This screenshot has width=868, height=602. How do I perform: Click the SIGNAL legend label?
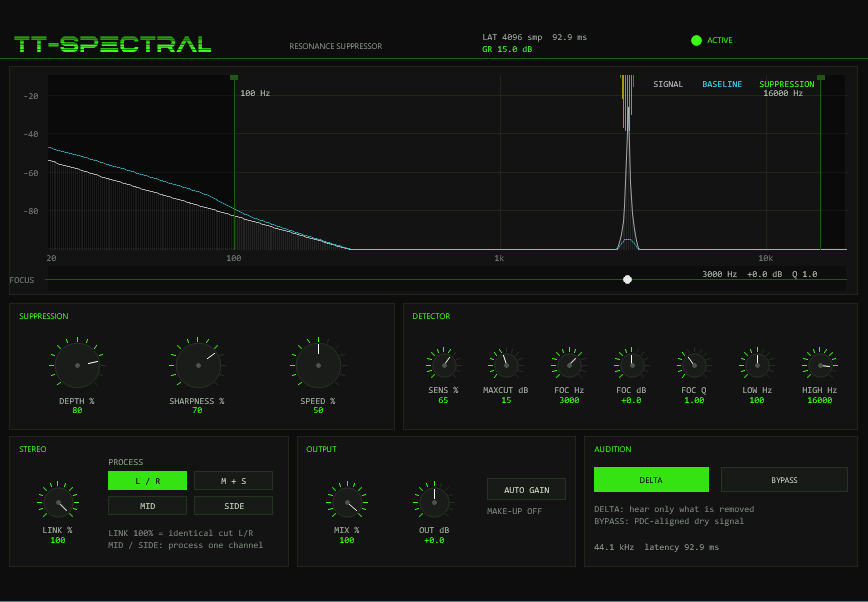click(668, 84)
